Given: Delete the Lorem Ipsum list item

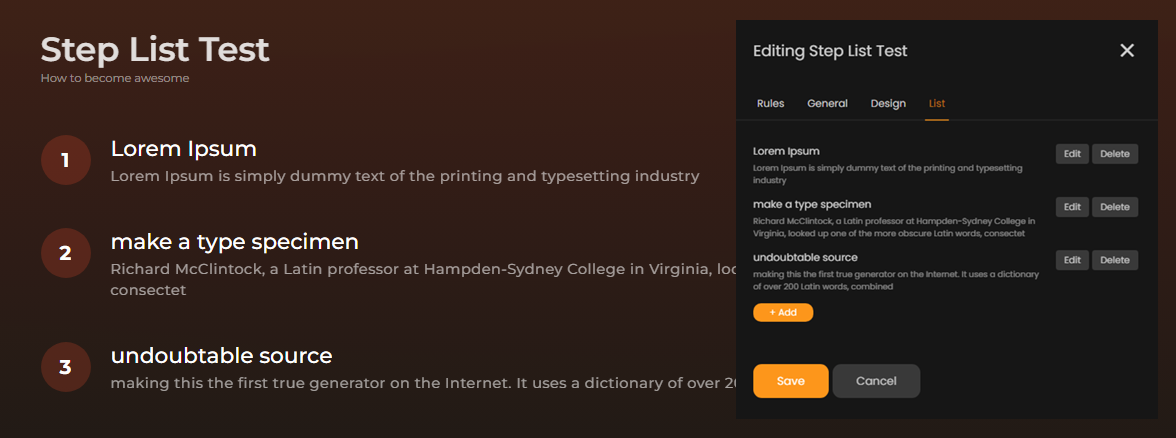Looking at the screenshot, I should coord(1114,154).
